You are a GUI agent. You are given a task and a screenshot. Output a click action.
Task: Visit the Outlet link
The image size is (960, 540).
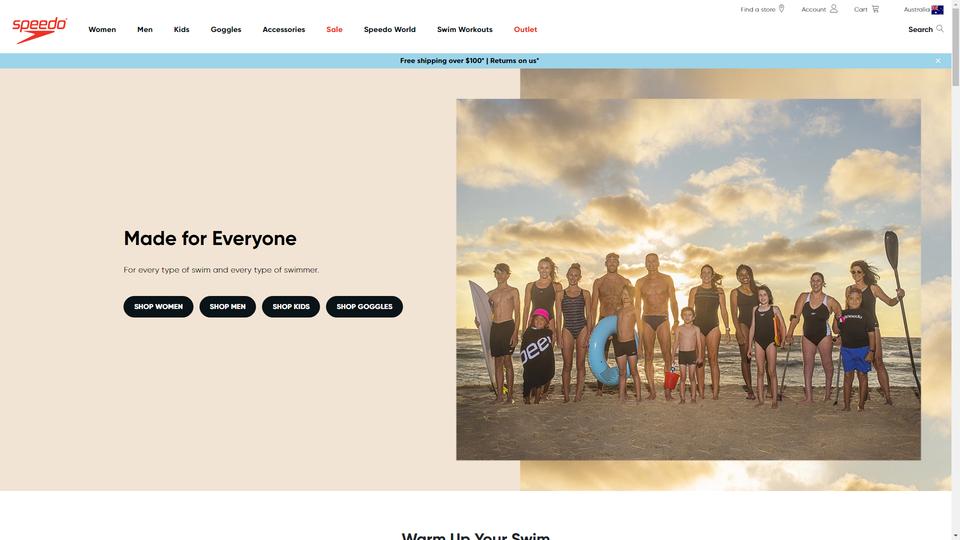pyautogui.click(x=525, y=29)
